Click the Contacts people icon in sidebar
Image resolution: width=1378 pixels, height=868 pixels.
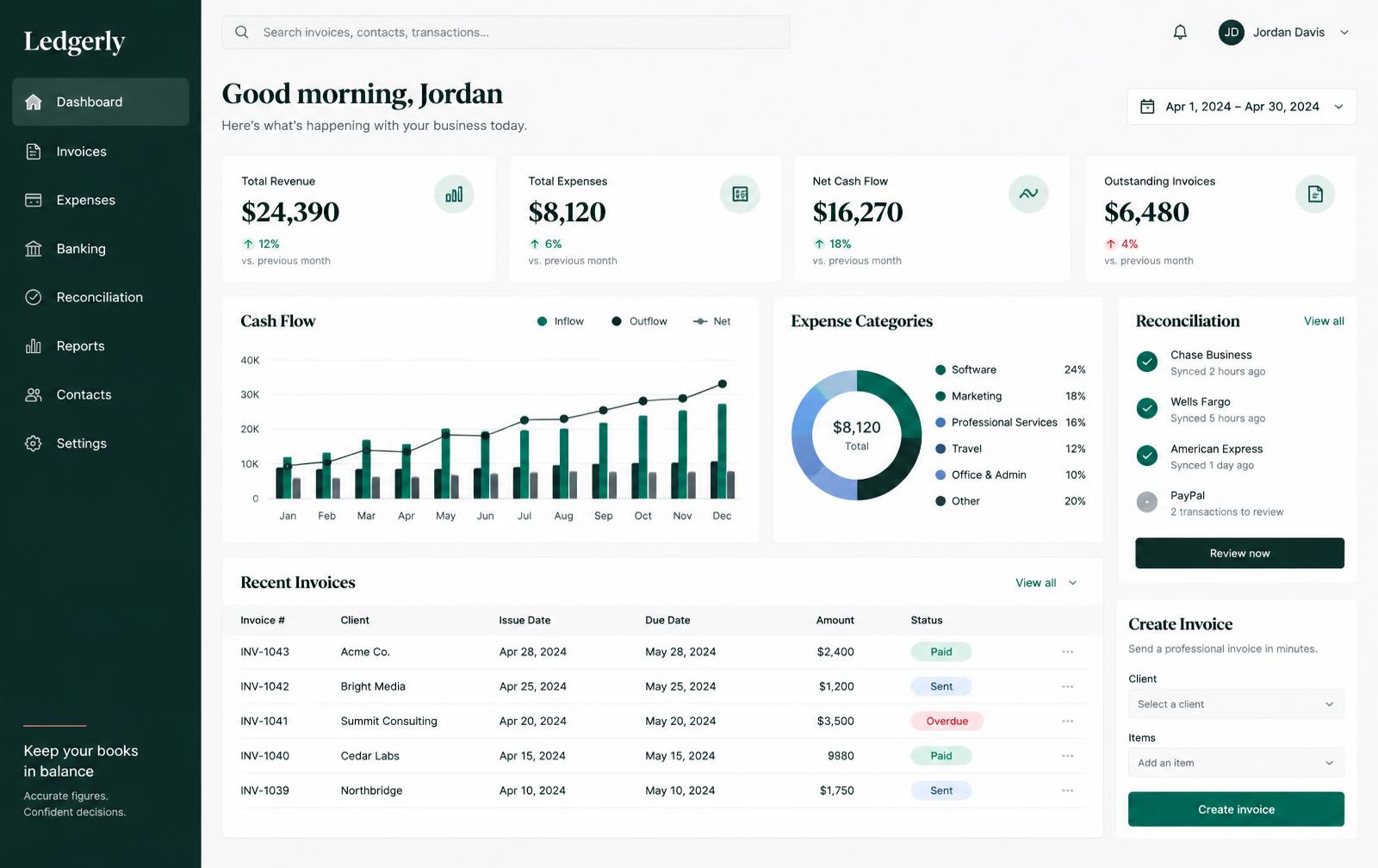[34, 394]
